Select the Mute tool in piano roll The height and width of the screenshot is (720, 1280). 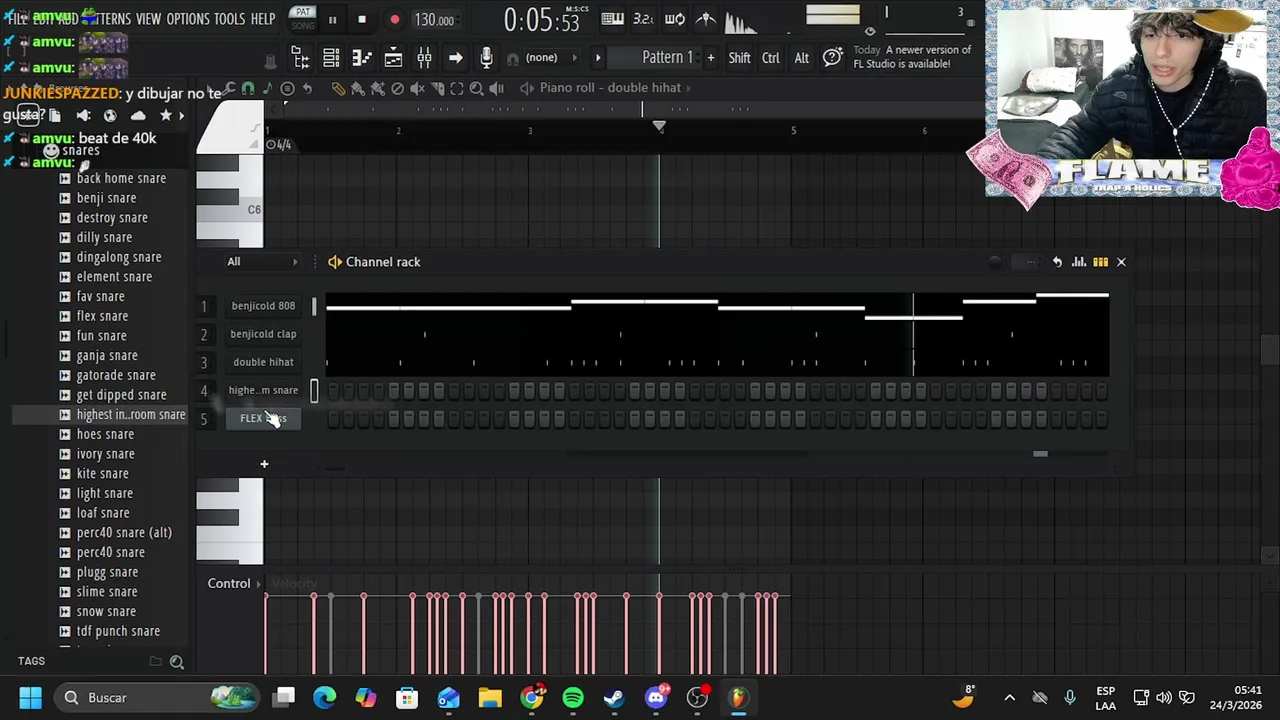point(417,88)
